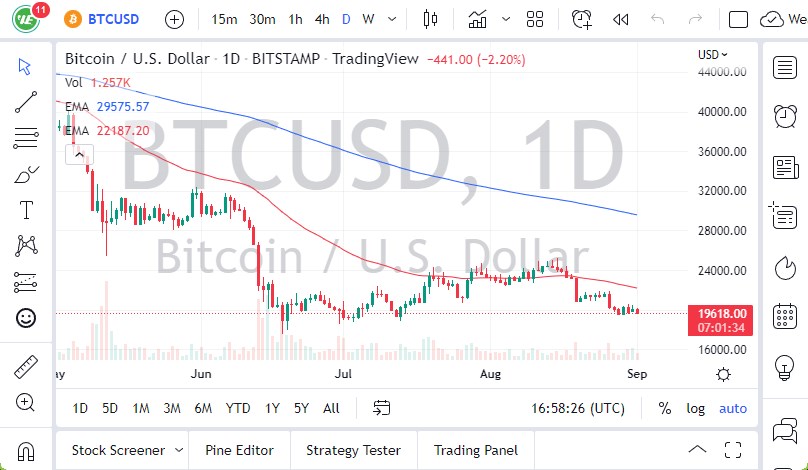Select the 4h timeframe button
Image resolution: width=808 pixels, height=470 pixels.
pos(321,19)
